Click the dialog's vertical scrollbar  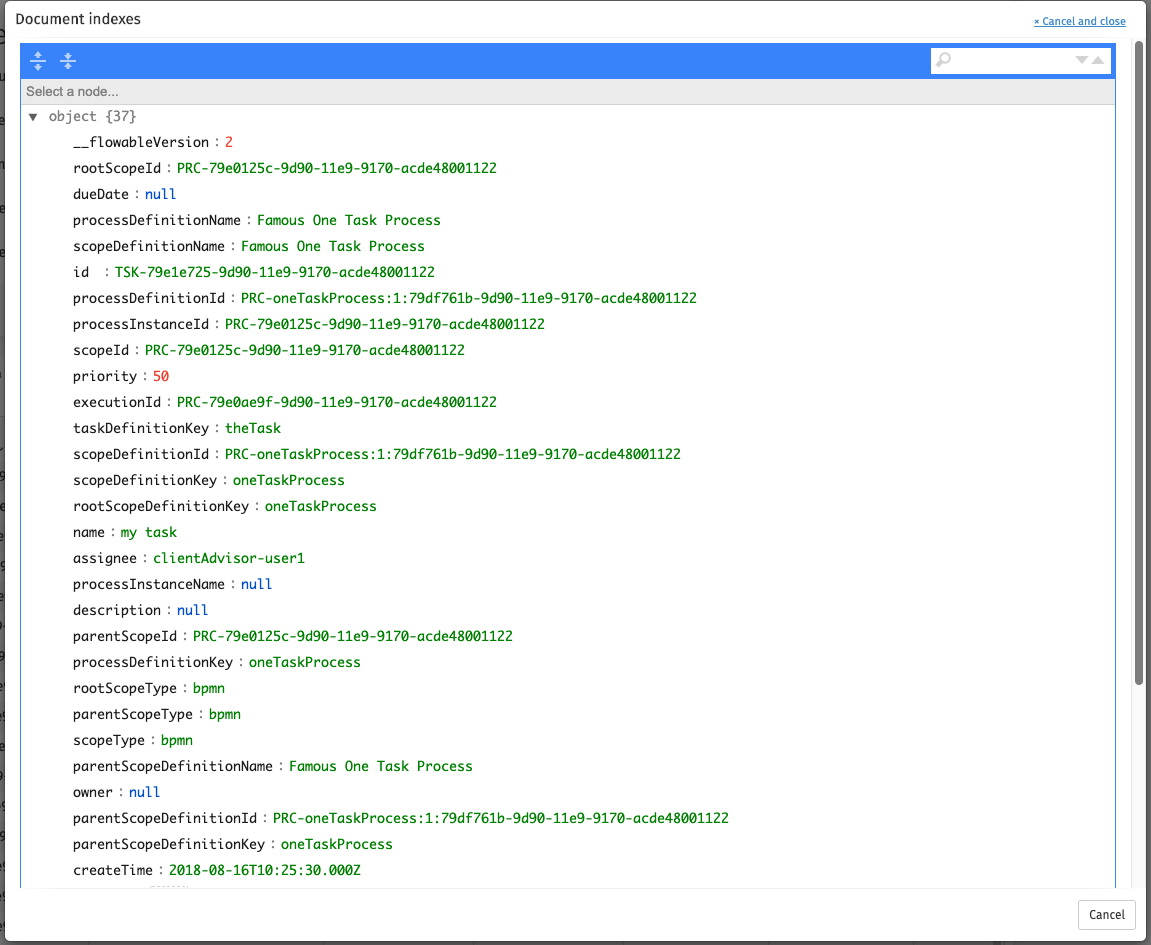tap(1139, 362)
